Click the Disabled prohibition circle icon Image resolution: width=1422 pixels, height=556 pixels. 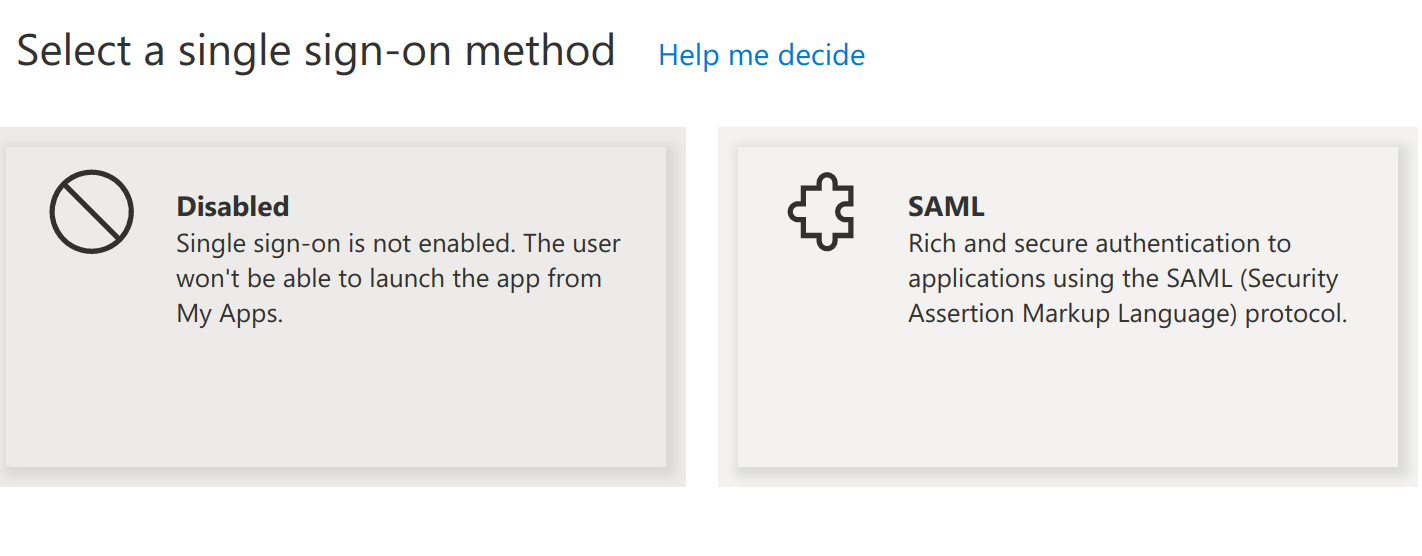[91, 211]
